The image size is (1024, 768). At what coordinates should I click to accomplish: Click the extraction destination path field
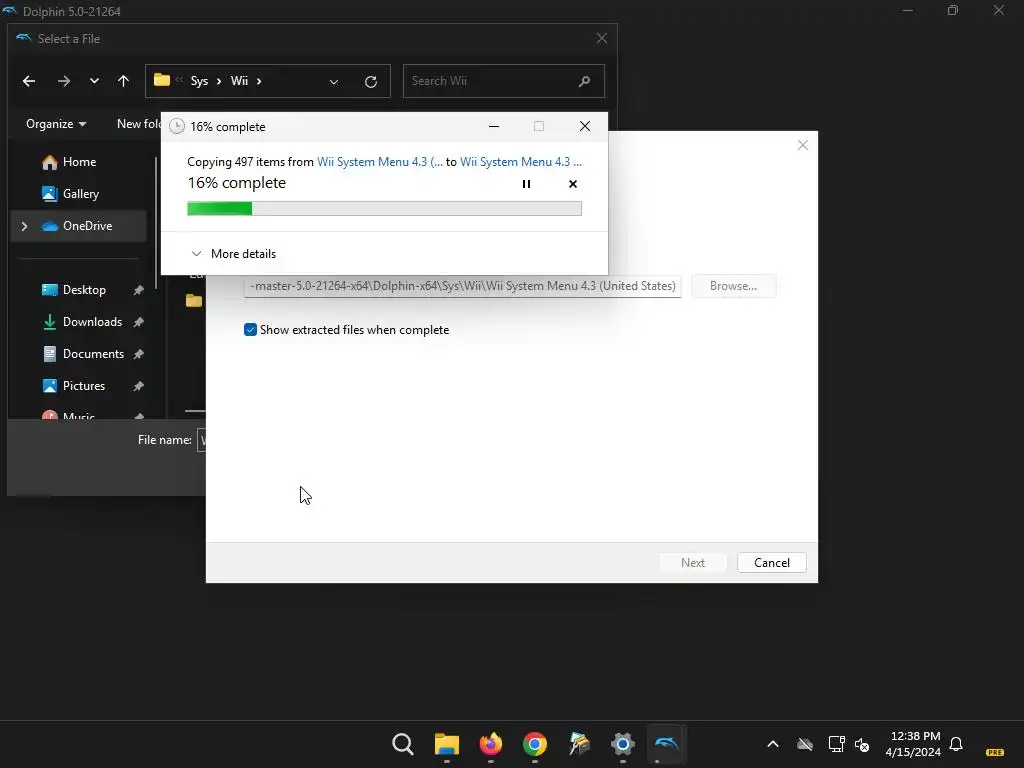462,286
